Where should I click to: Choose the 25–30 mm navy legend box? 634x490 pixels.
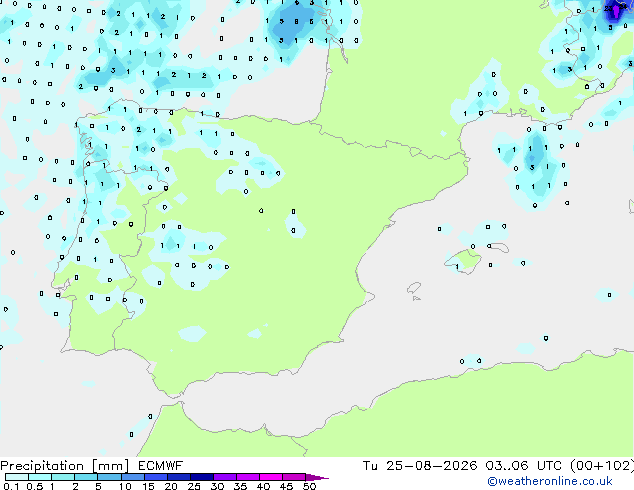pos(201,477)
